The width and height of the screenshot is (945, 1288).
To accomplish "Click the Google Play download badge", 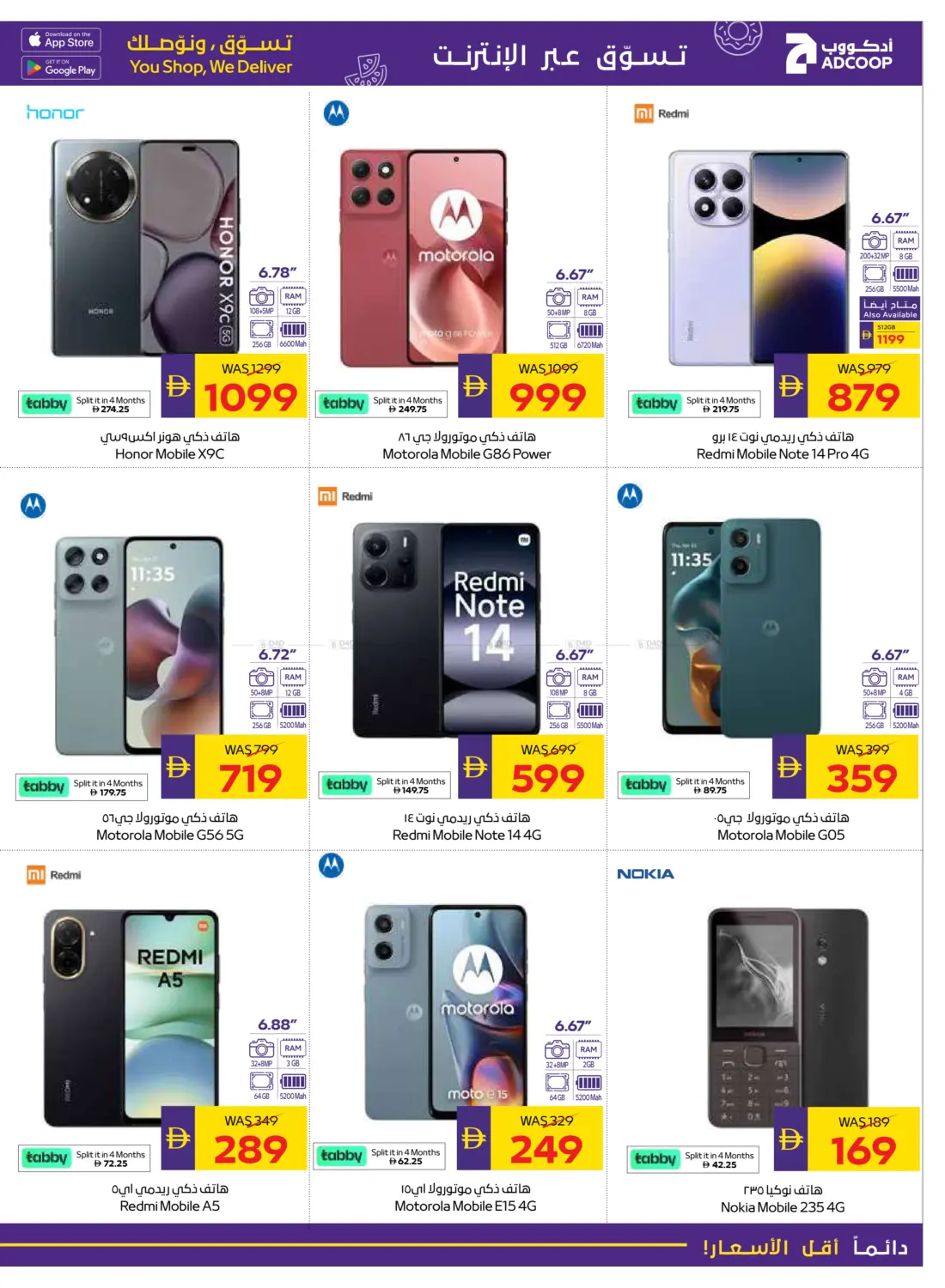I will click(61, 69).
